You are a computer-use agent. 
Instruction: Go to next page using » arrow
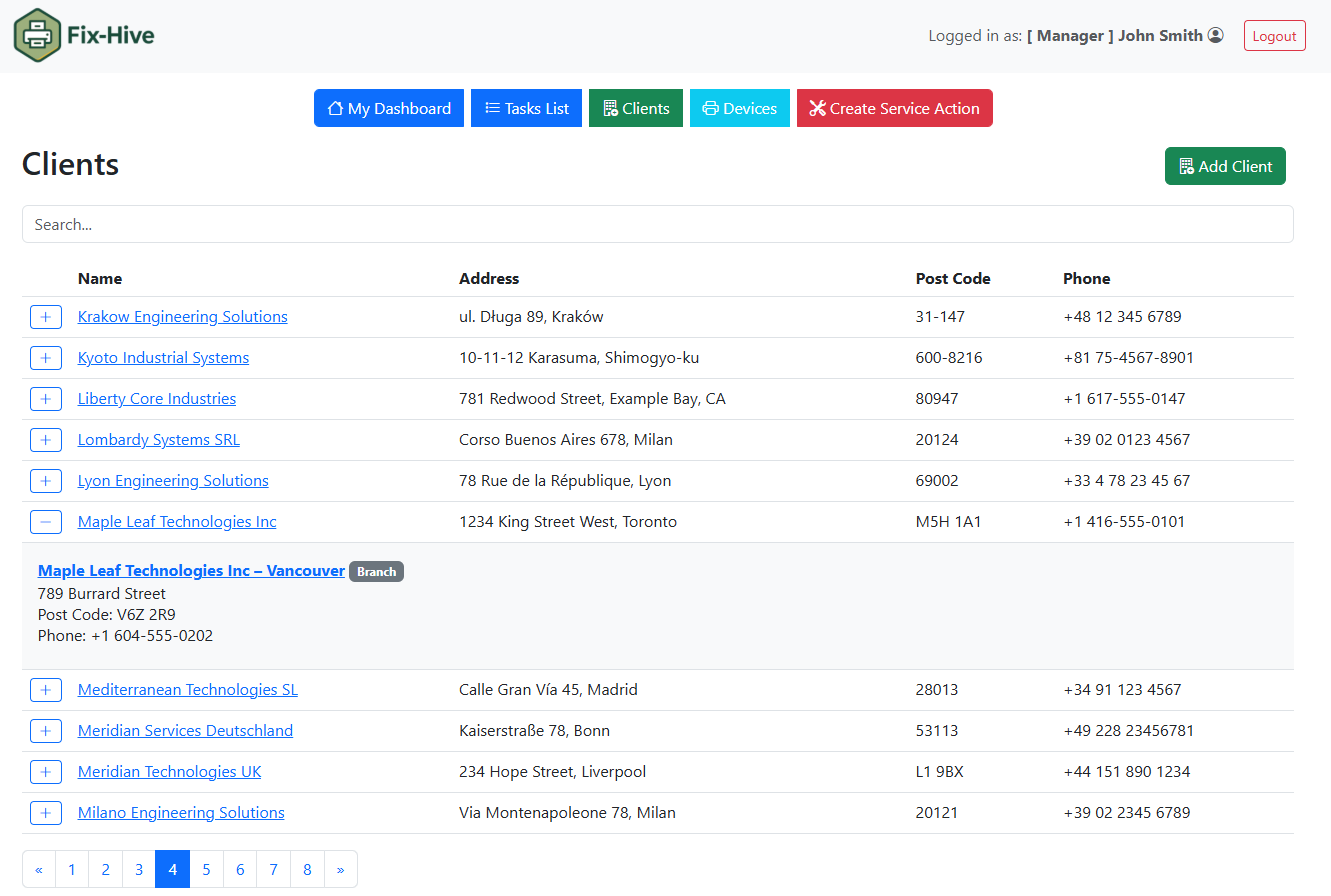(x=340, y=870)
